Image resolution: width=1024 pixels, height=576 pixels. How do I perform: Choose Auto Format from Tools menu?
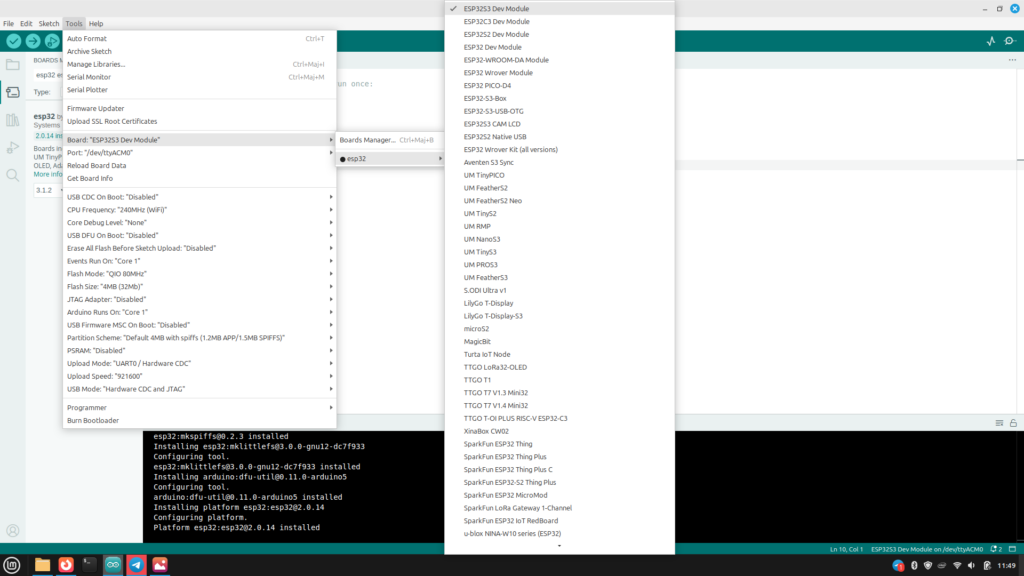200,39
